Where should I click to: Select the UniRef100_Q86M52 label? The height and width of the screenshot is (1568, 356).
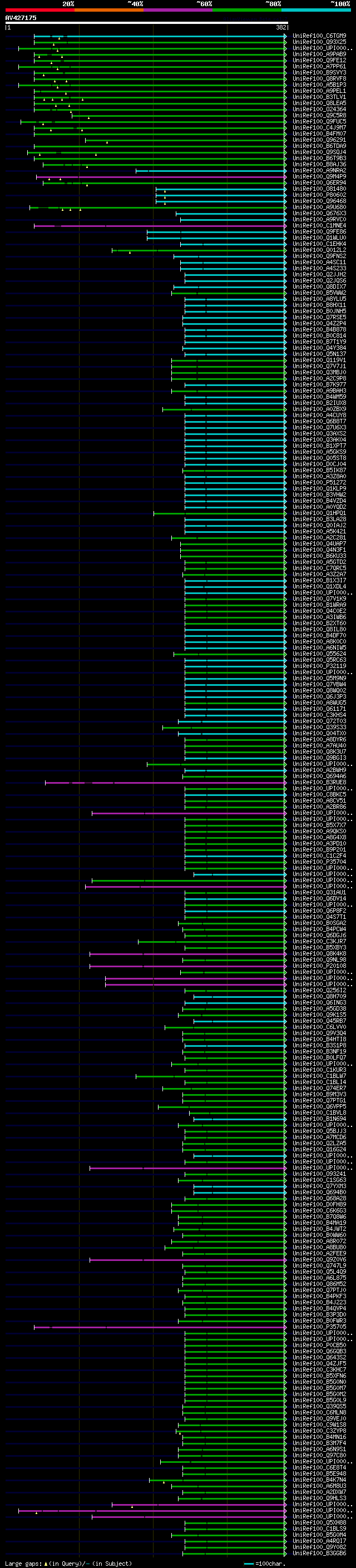[319, 1284]
